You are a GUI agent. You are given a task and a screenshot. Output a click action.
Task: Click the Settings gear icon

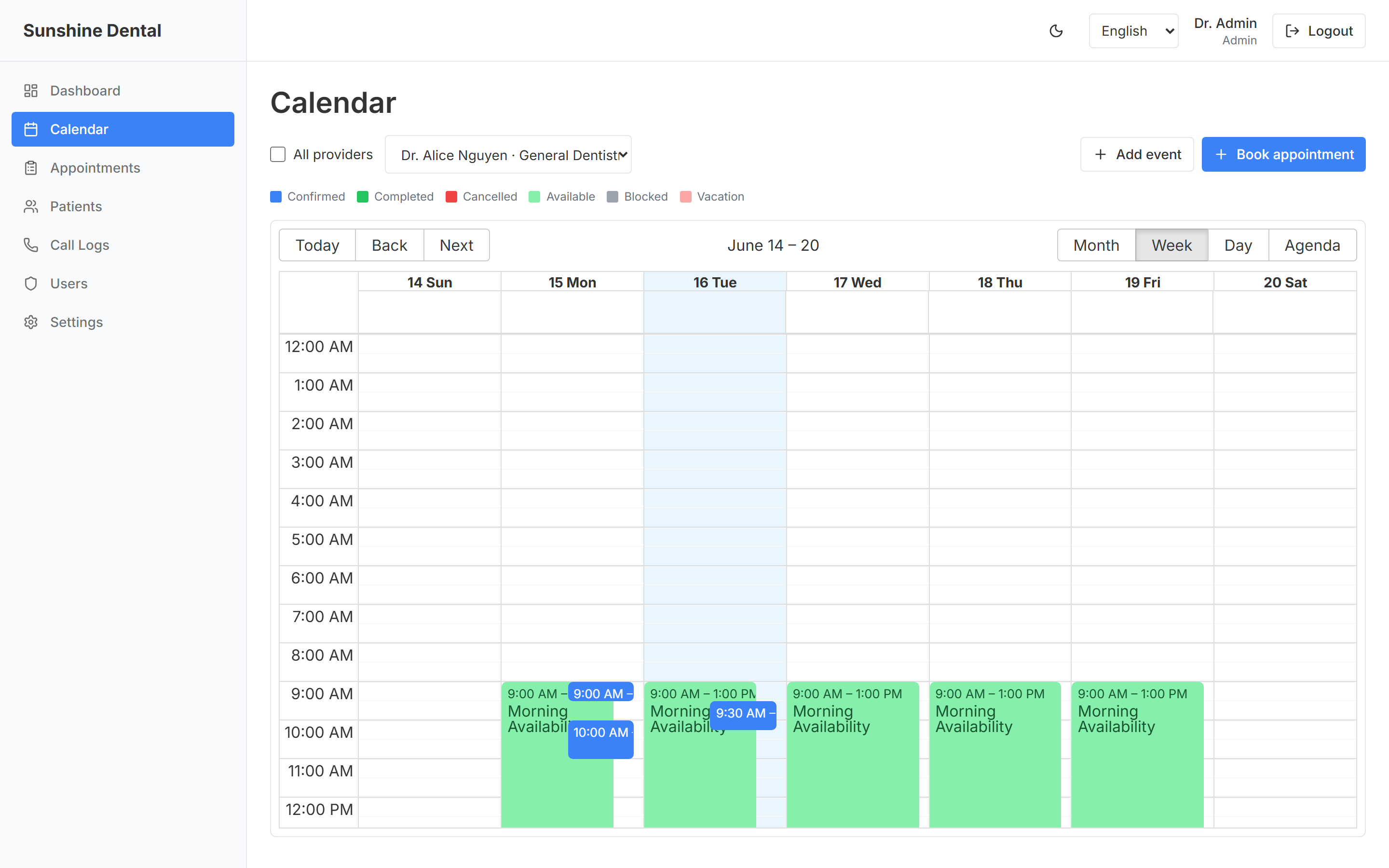pyautogui.click(x=31, y=322)
